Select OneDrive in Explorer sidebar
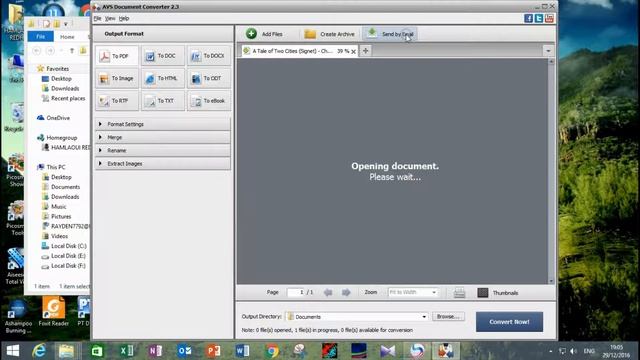 [x=58, y=118]
